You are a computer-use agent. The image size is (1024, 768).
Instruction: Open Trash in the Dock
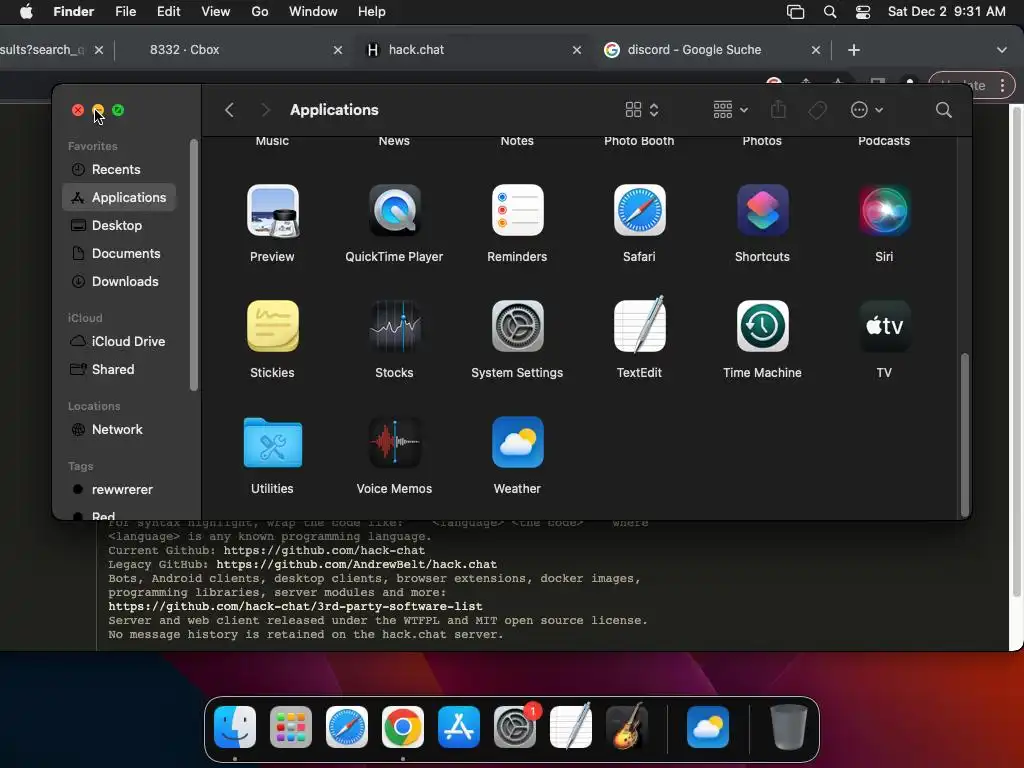point(788,727)
